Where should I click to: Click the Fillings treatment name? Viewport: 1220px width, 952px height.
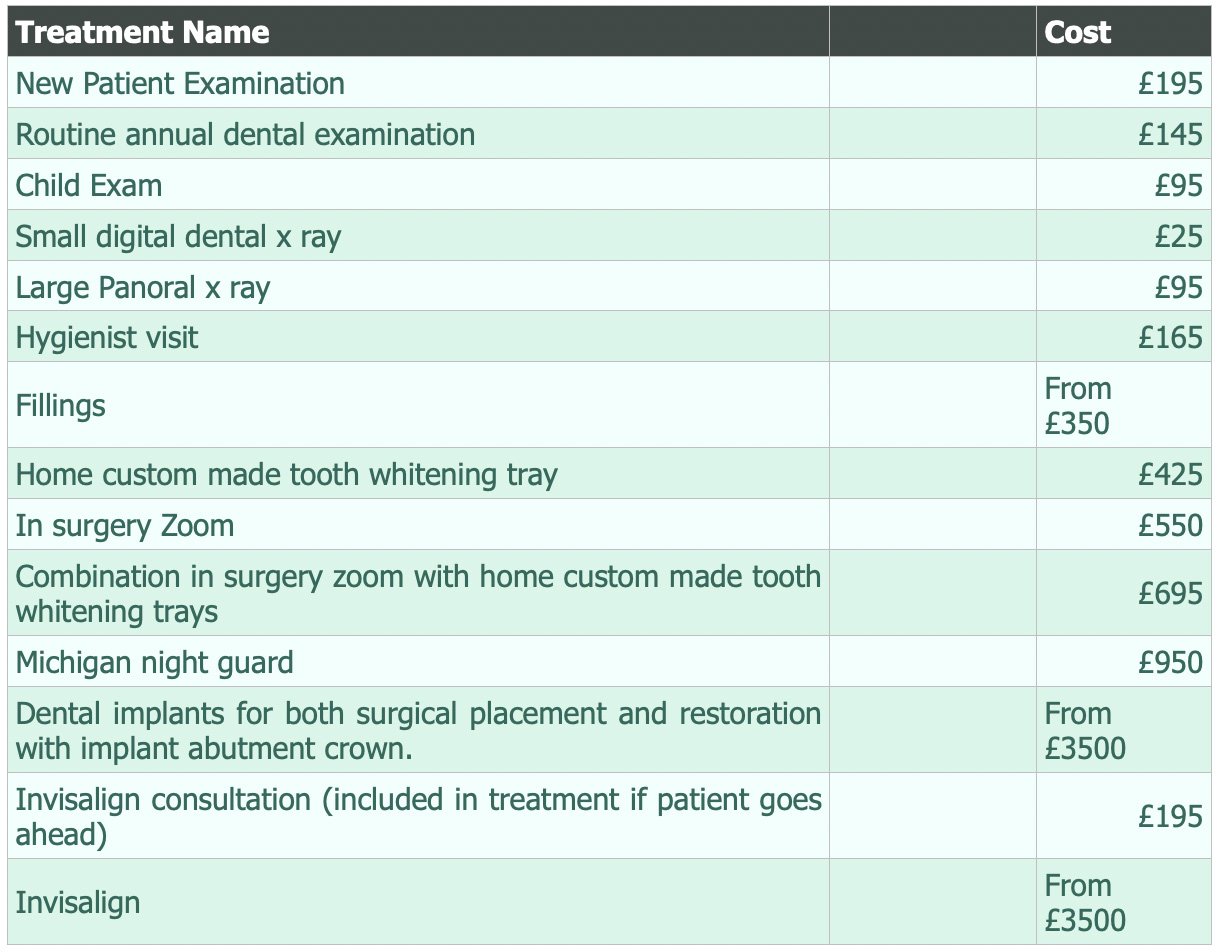coord(61,405)
